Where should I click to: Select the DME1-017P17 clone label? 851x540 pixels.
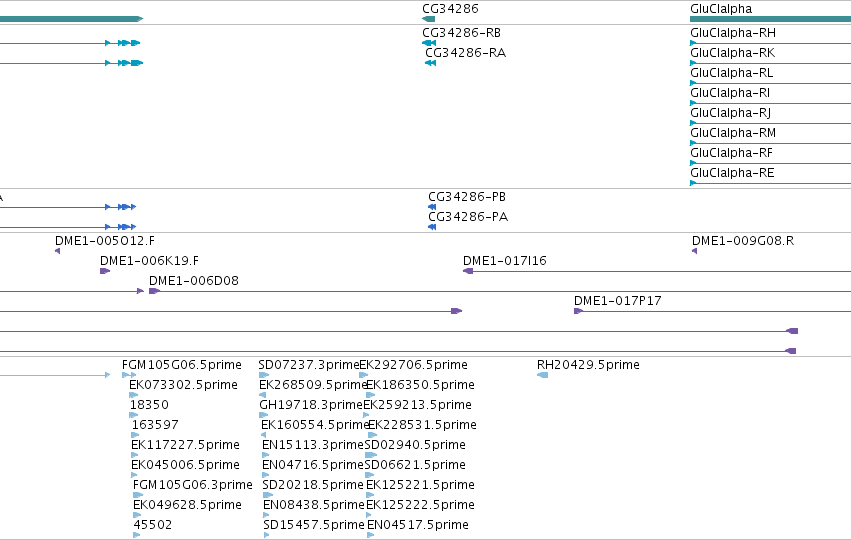(x=618, y=301)
